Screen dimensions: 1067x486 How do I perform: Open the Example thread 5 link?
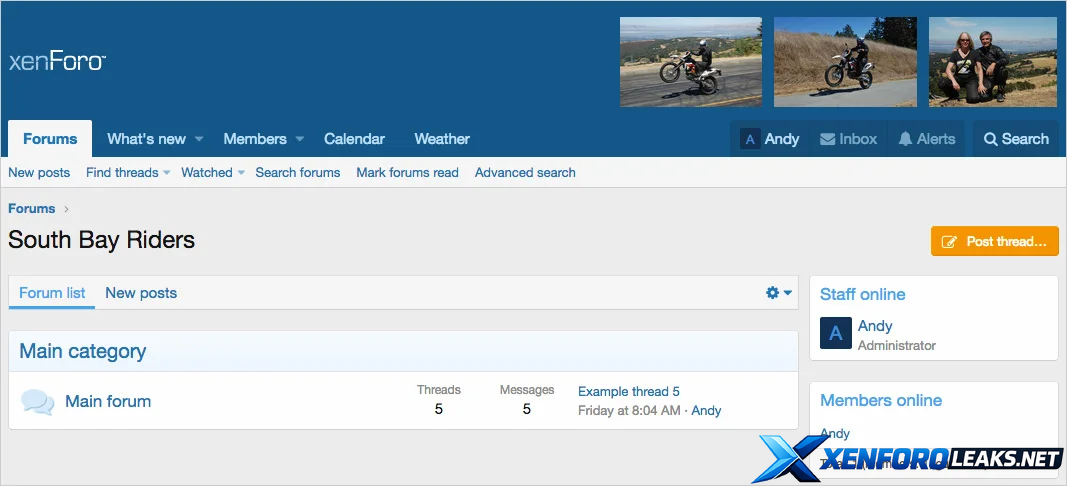pos(628,391)
